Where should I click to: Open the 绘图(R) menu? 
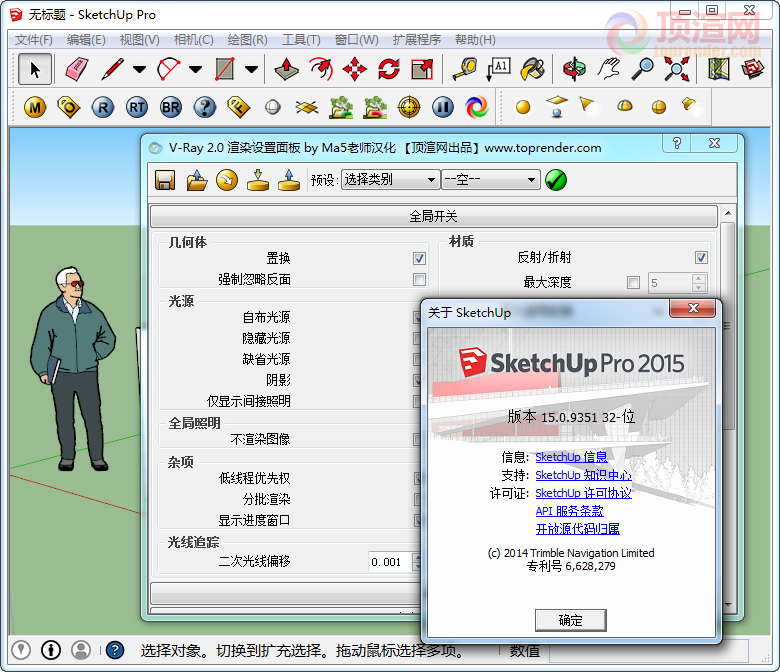tap(247, 40)
